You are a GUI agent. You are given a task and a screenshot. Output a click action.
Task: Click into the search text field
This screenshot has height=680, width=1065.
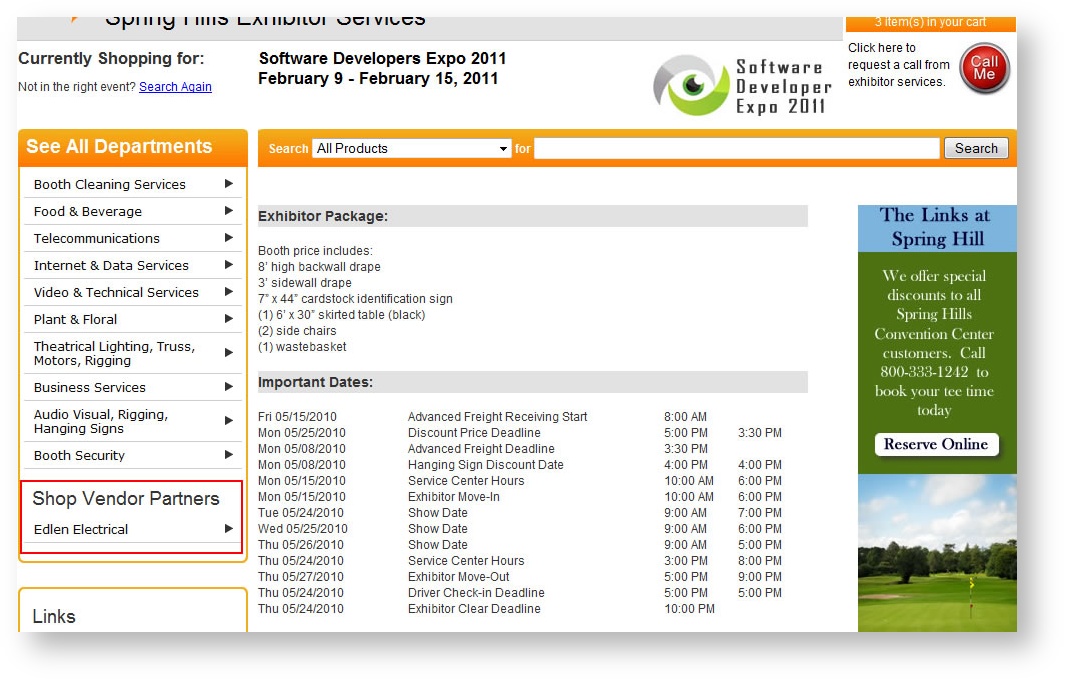737,148
